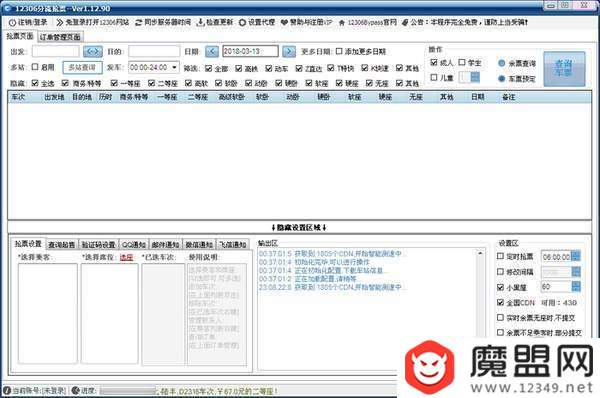This screenshot has width=600, height=398.
Task: Click the date field 2018-03-13
Action: 250,51
